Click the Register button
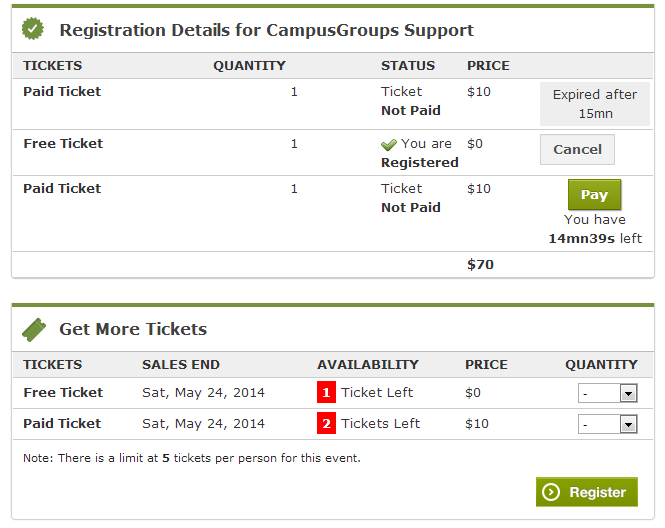This screenshot has height=528, width=665. tap(587, 492)
